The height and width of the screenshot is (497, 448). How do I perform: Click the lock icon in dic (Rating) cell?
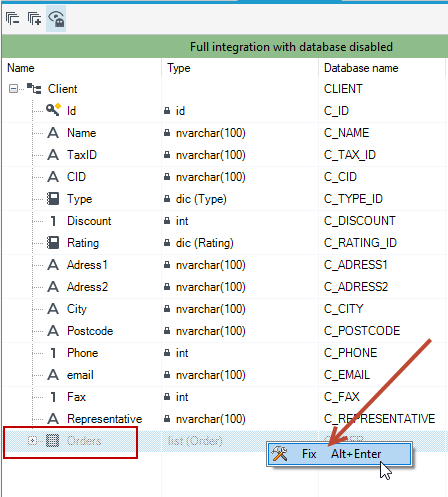point(167,243)
